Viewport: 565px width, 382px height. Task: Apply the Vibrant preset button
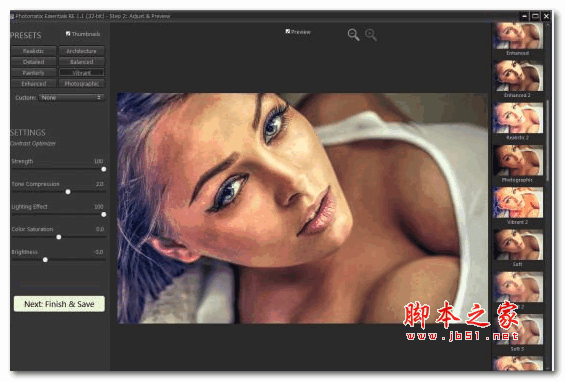(x=81, y=73)
